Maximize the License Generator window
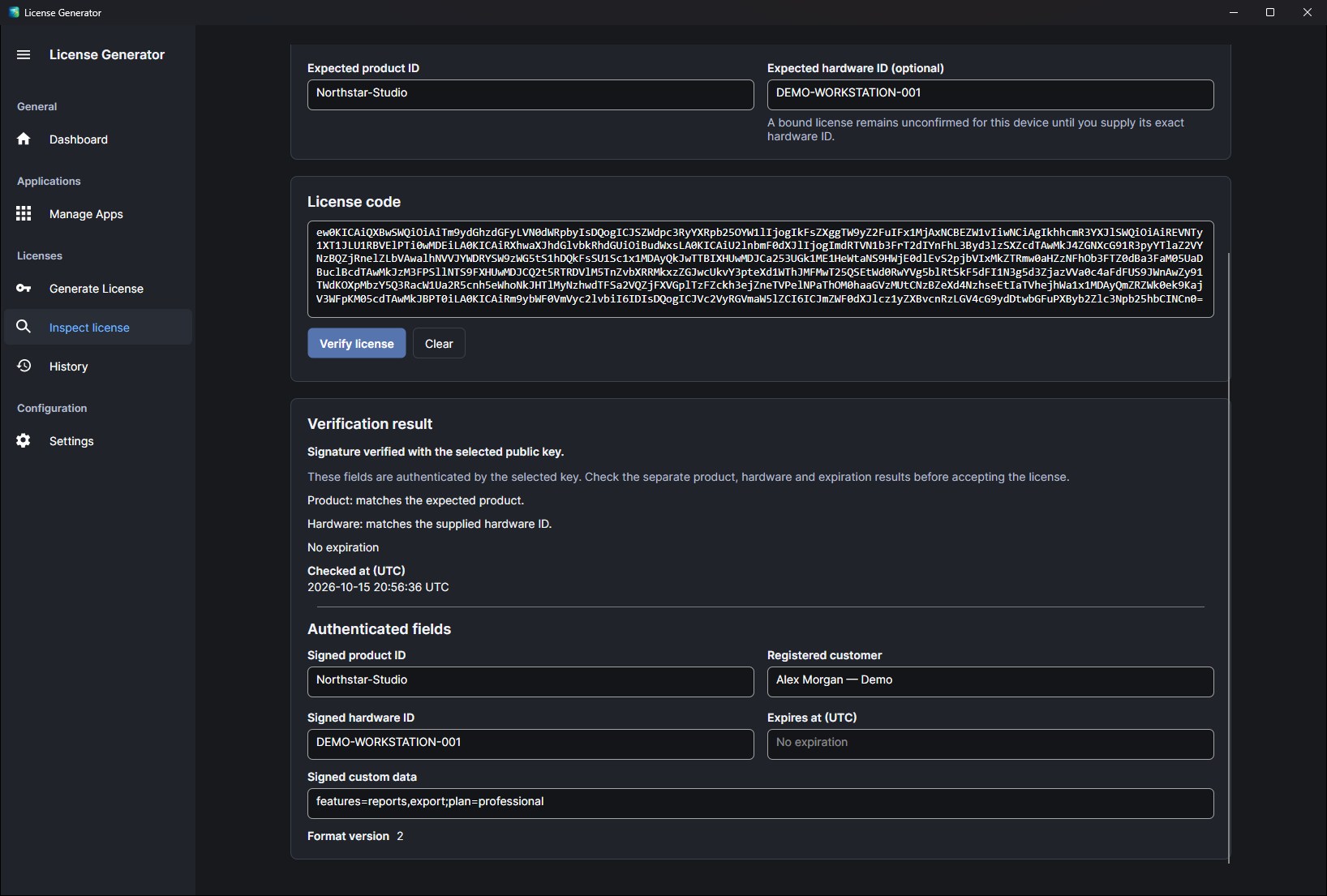The image size is (1327, 896). pyautogui.click(x=1270, y=12)
